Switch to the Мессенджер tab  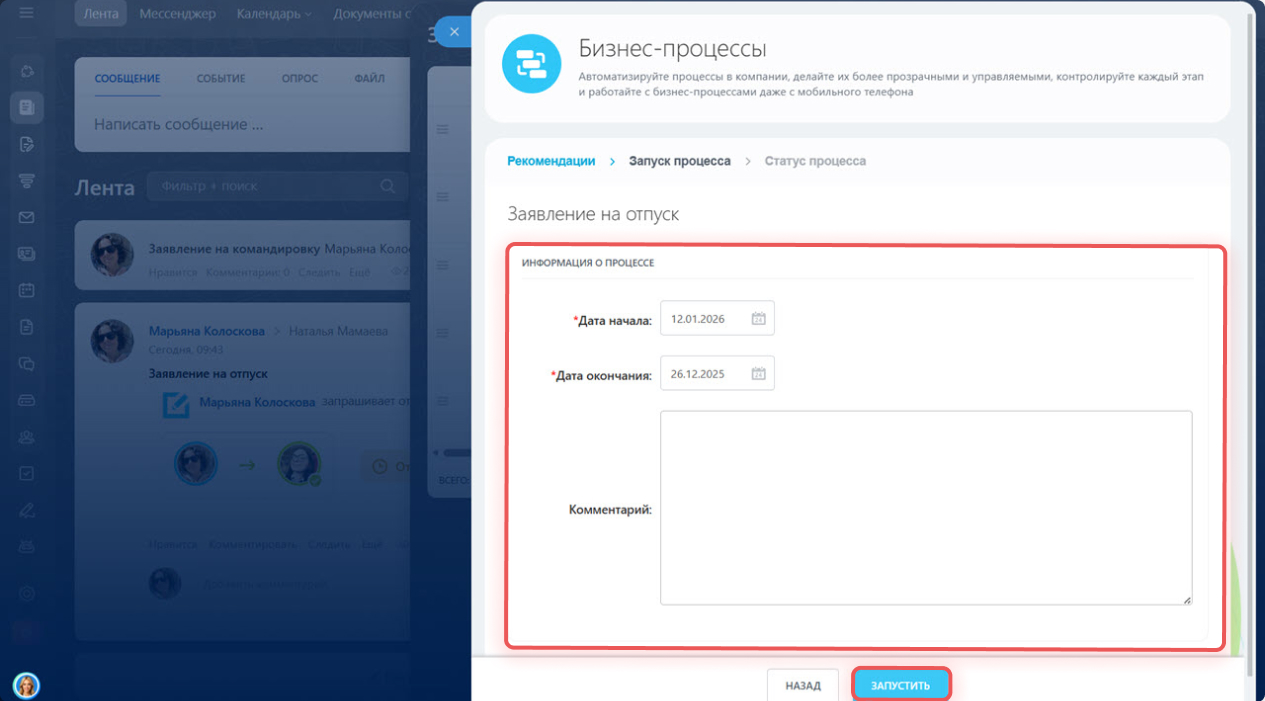click(x=177, y=14)
